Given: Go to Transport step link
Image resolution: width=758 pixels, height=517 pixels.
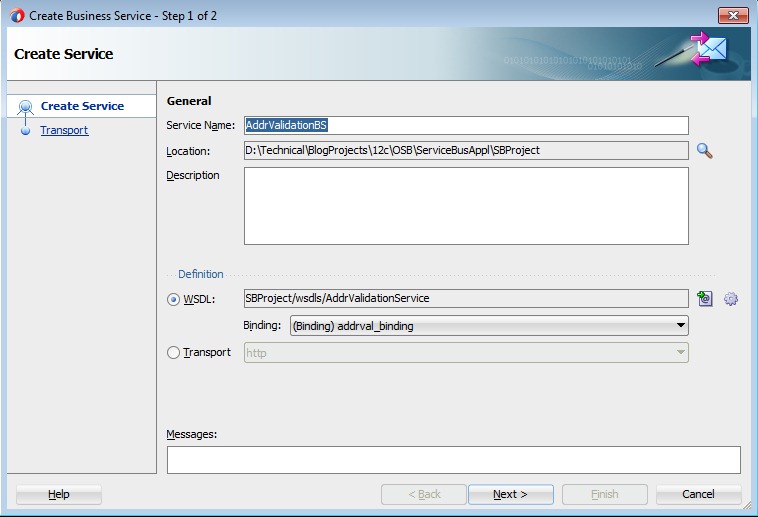Looking at the screenshot, I should coord(64,130).
